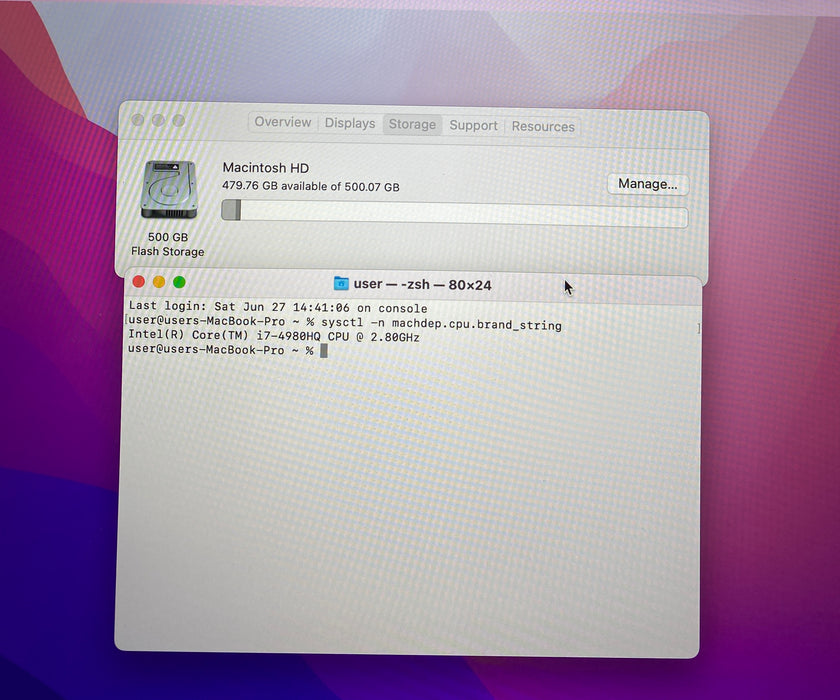The width and height of the screenshot is (840, 700).
Task: Click the used-space segment of storage bar
Action: click(x=231, y=209)
